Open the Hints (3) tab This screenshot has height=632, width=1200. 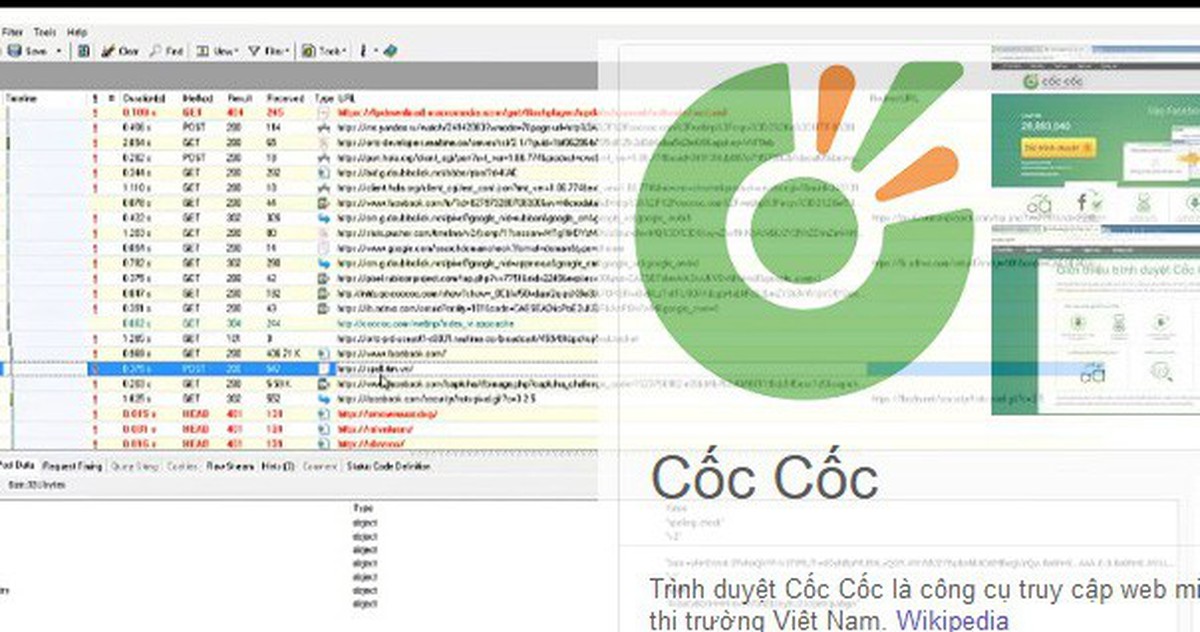pyautogui.click(x=278, y=466)
